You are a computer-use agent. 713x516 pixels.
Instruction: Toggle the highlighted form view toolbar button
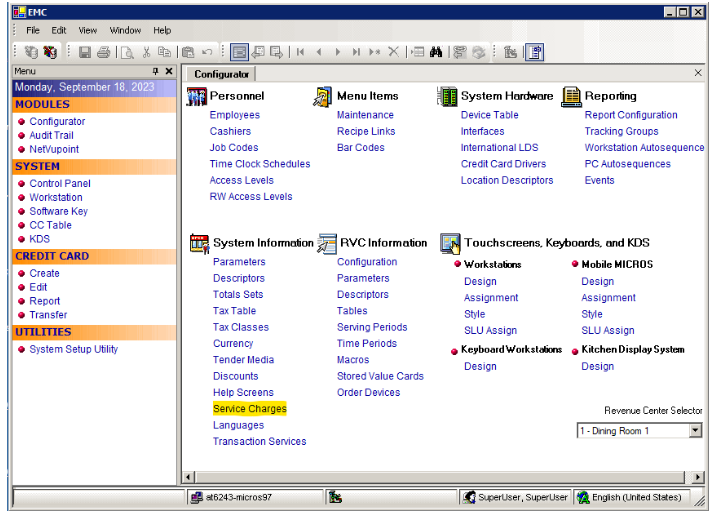(x=239, y=52)
